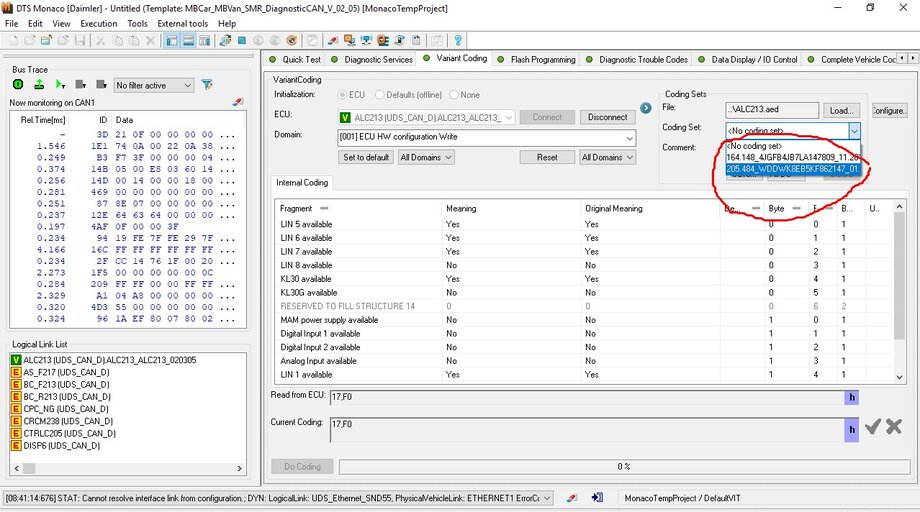Screen dimensions: 920x512
Task: Choose coding set 164.148_4JGFB4JB7LA147809
Action: [793, 157]
